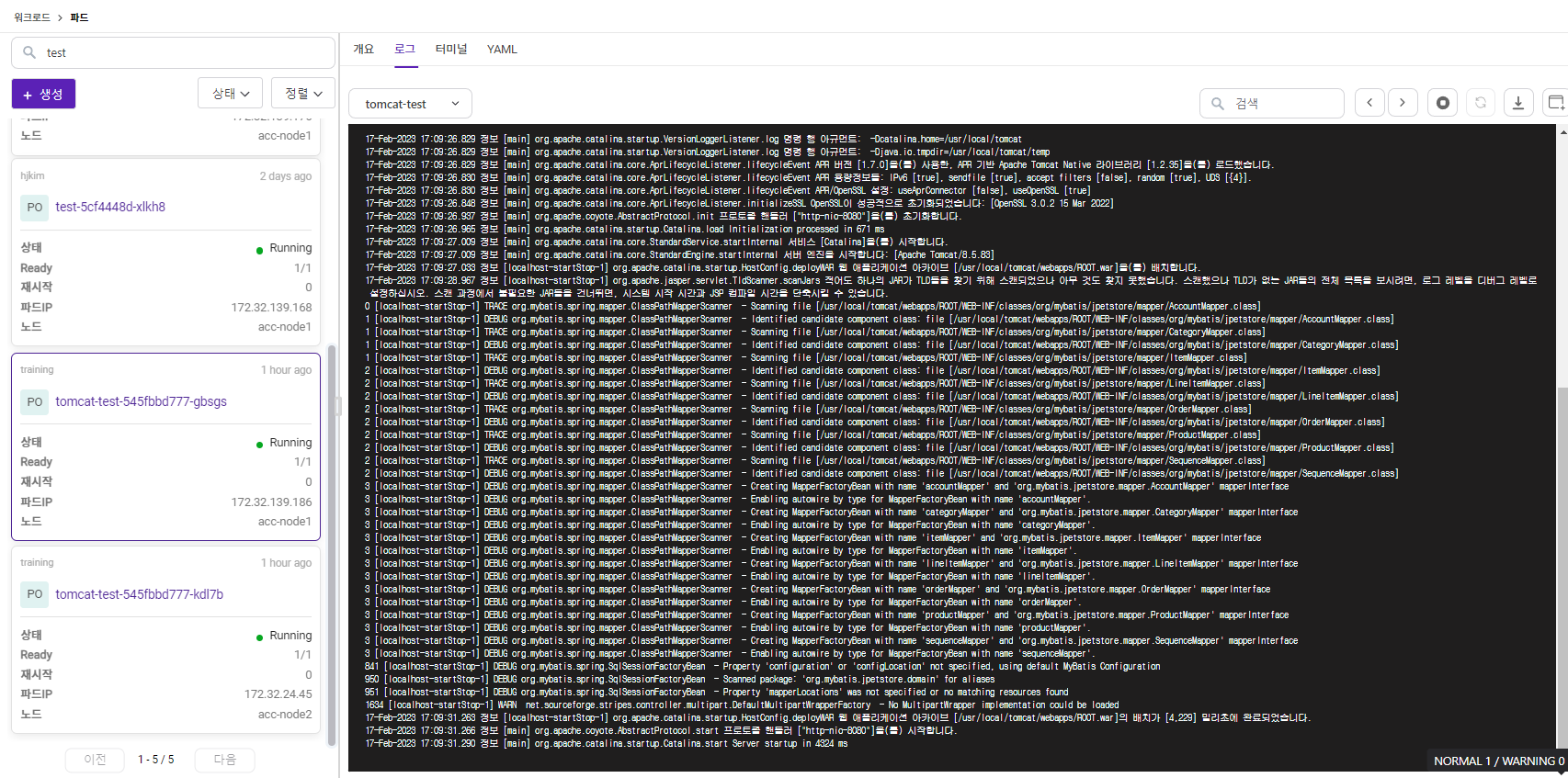
Task: Go to 다음 page of pods
Action: click(225, 760)
